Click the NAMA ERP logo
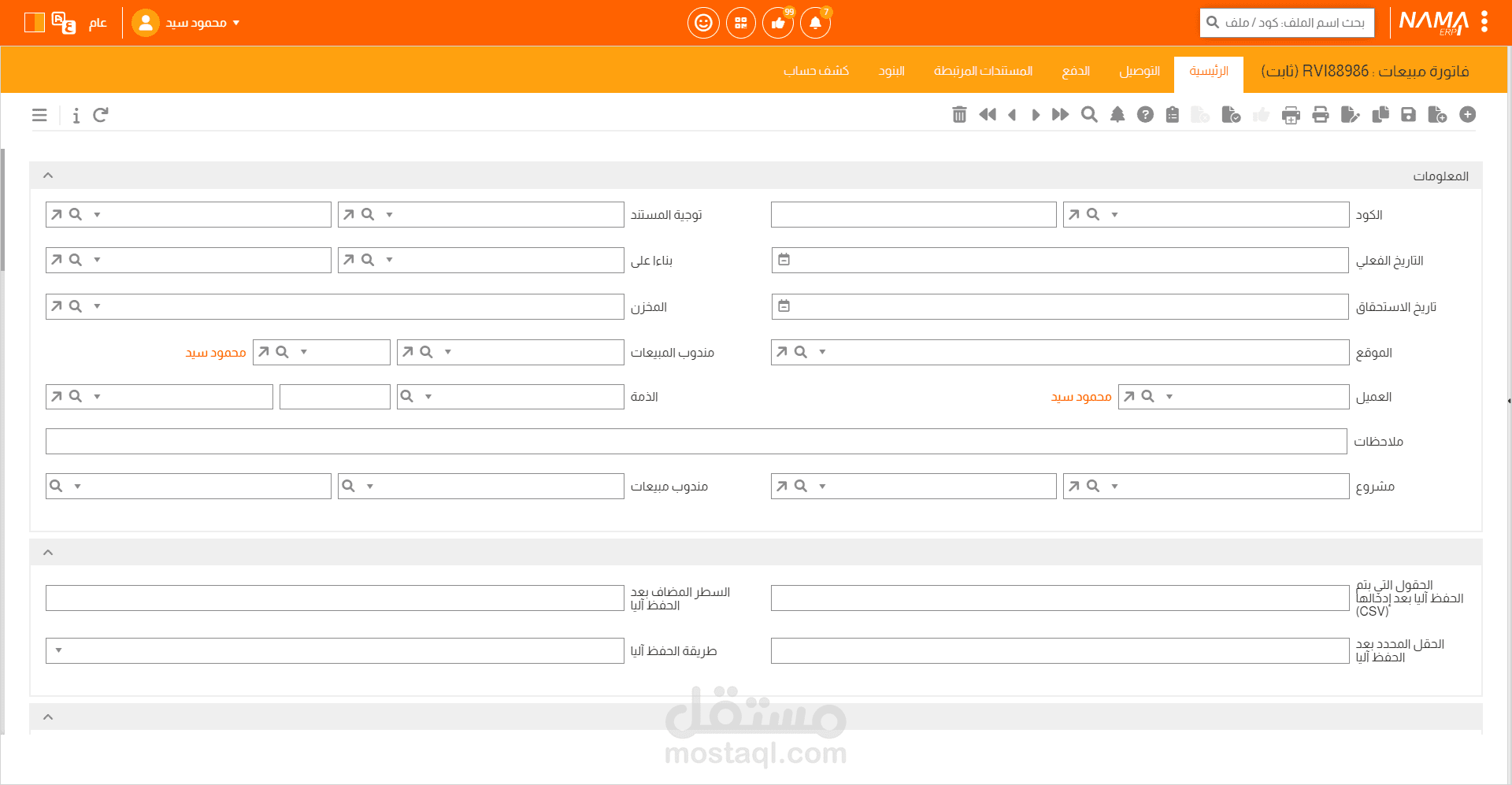 point(1433,22)
